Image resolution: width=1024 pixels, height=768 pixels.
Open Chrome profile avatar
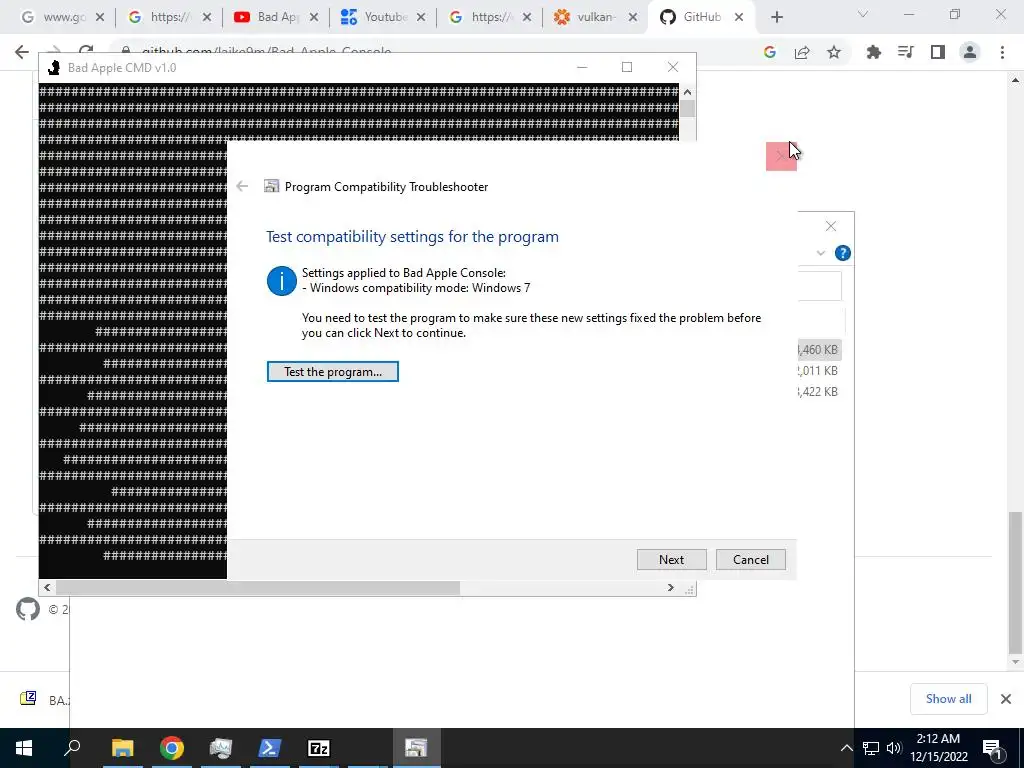[x=970, y=52]
